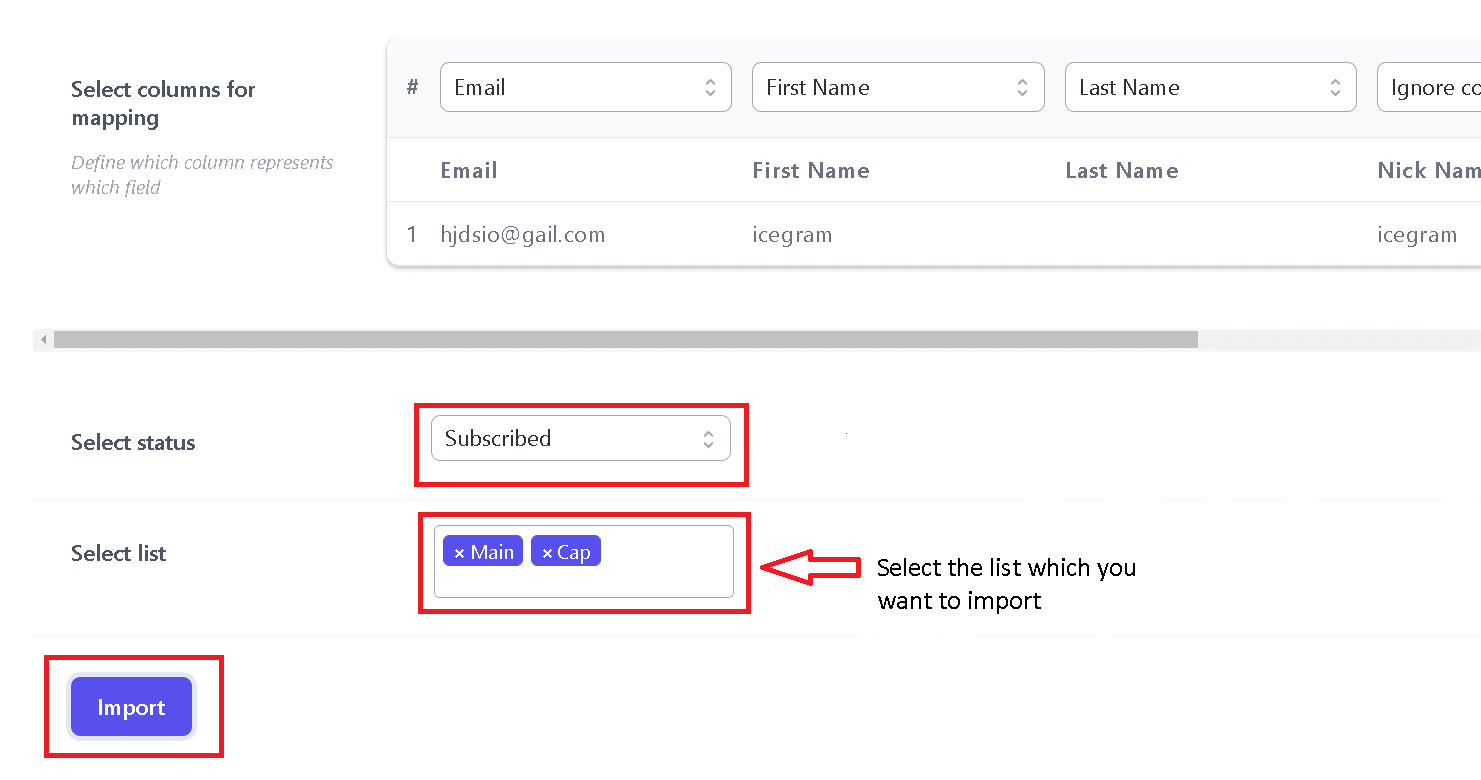Click the Import button
The width and height of the screenshot is (1481, 780).
[x=131, y=707]
